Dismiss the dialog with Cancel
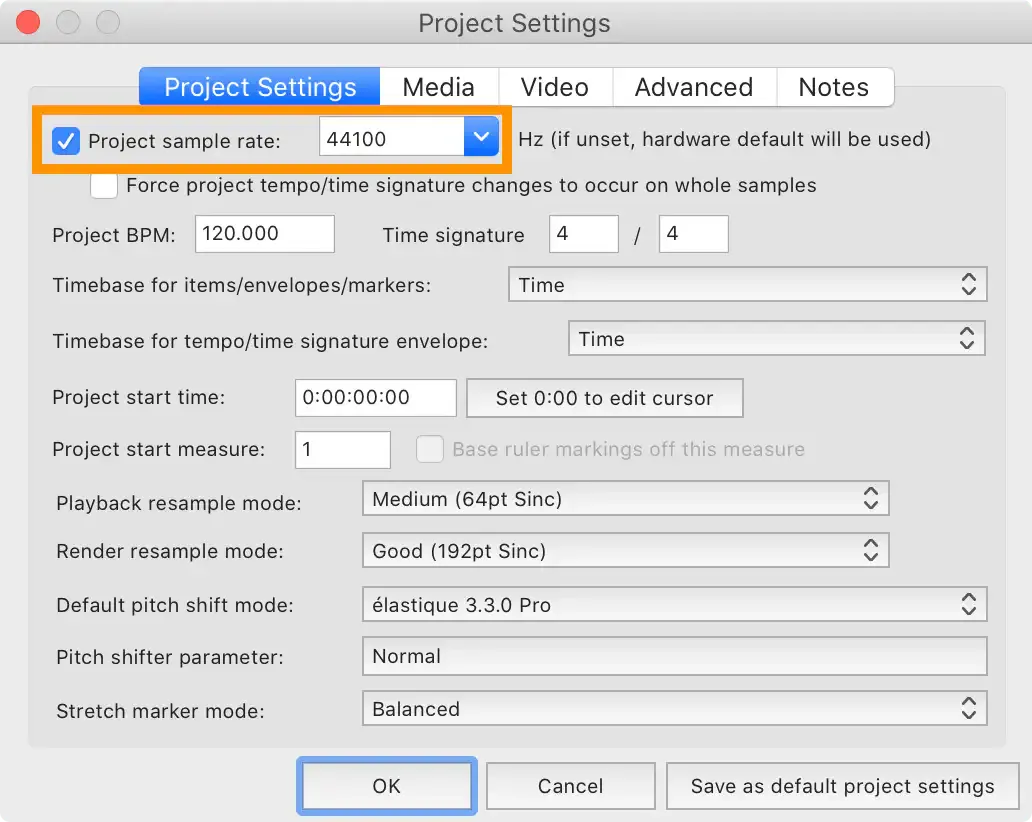This screenshot has height=822, width=1032. point(570,786)
